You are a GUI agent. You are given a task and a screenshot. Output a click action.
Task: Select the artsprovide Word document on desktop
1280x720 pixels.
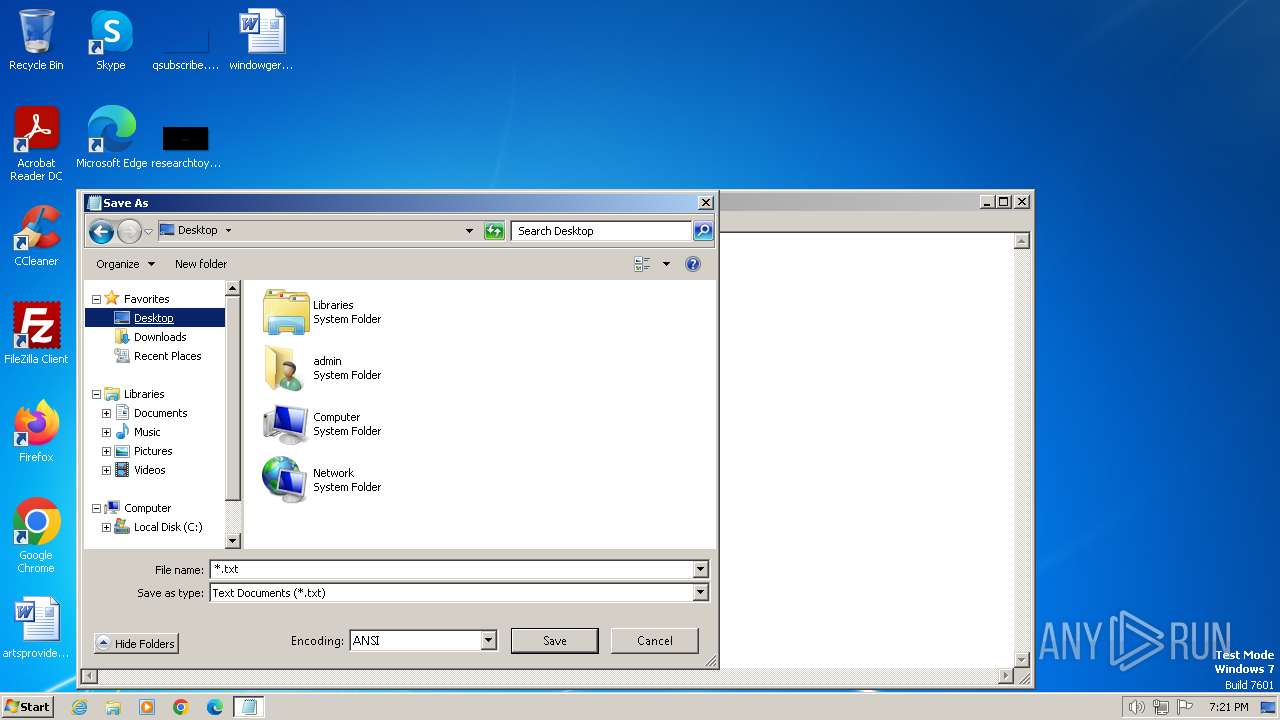point(36,628)
